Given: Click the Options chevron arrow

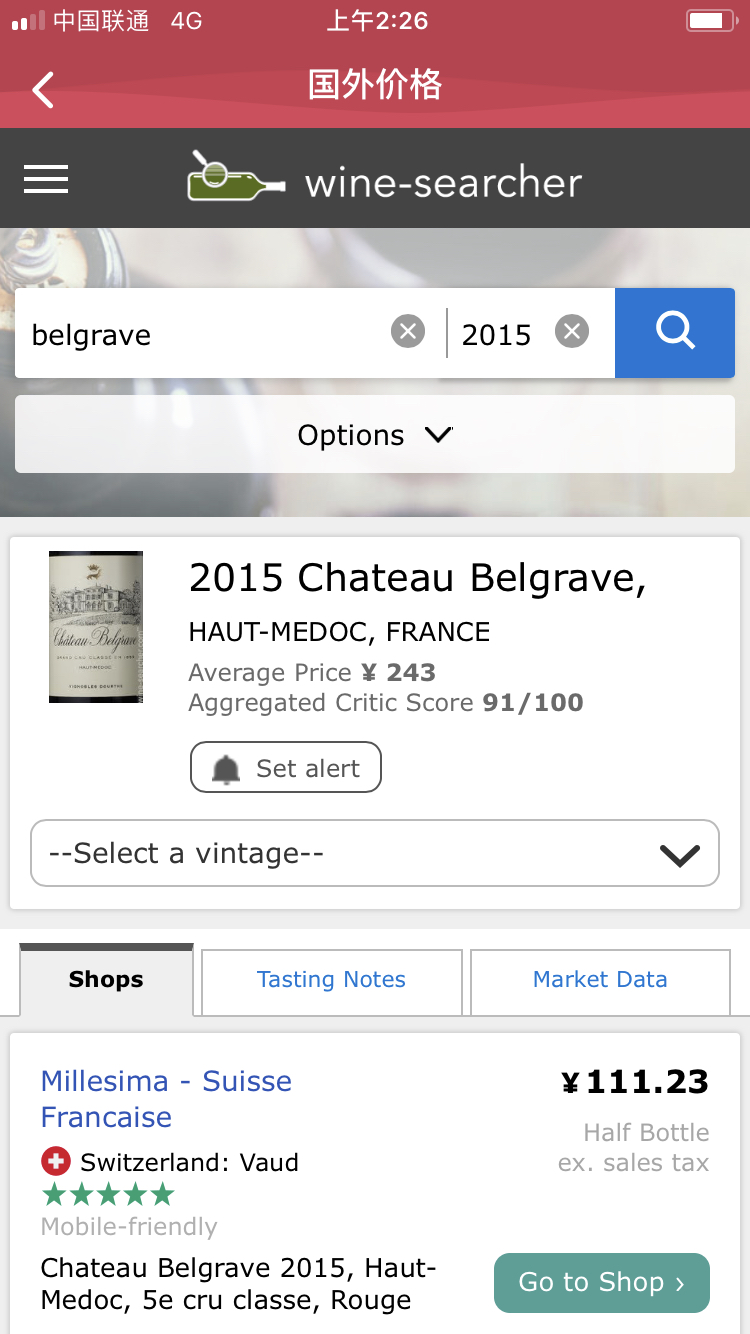Looking at the screenshot, I should (438, 435).
